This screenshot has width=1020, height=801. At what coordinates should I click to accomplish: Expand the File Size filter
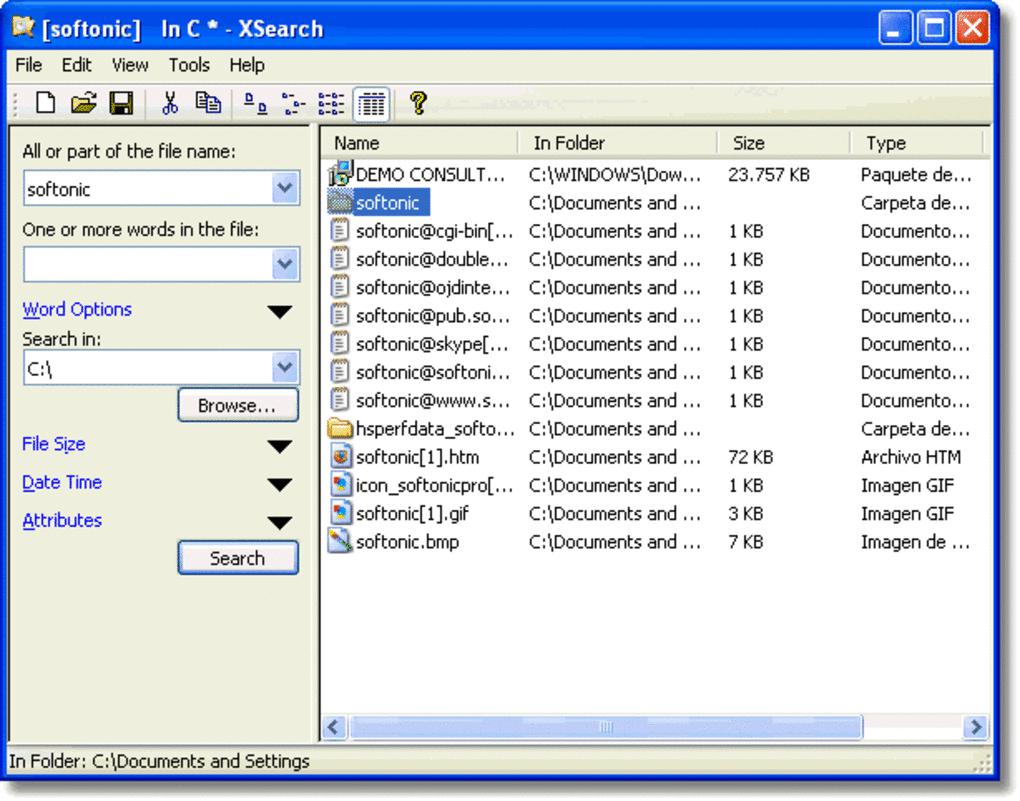(x=280, y=444)
